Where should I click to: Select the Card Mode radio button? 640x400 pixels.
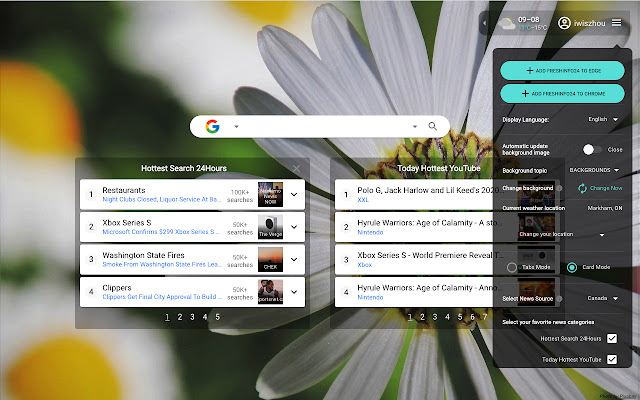point(572,267)
